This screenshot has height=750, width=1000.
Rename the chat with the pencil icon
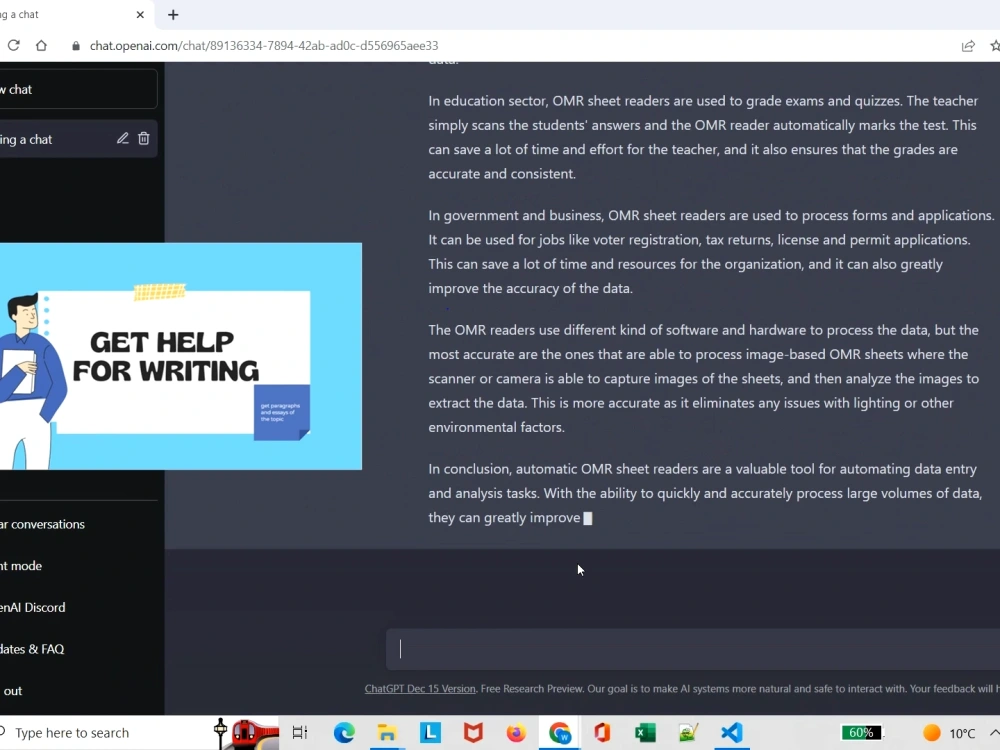[122, 138]
